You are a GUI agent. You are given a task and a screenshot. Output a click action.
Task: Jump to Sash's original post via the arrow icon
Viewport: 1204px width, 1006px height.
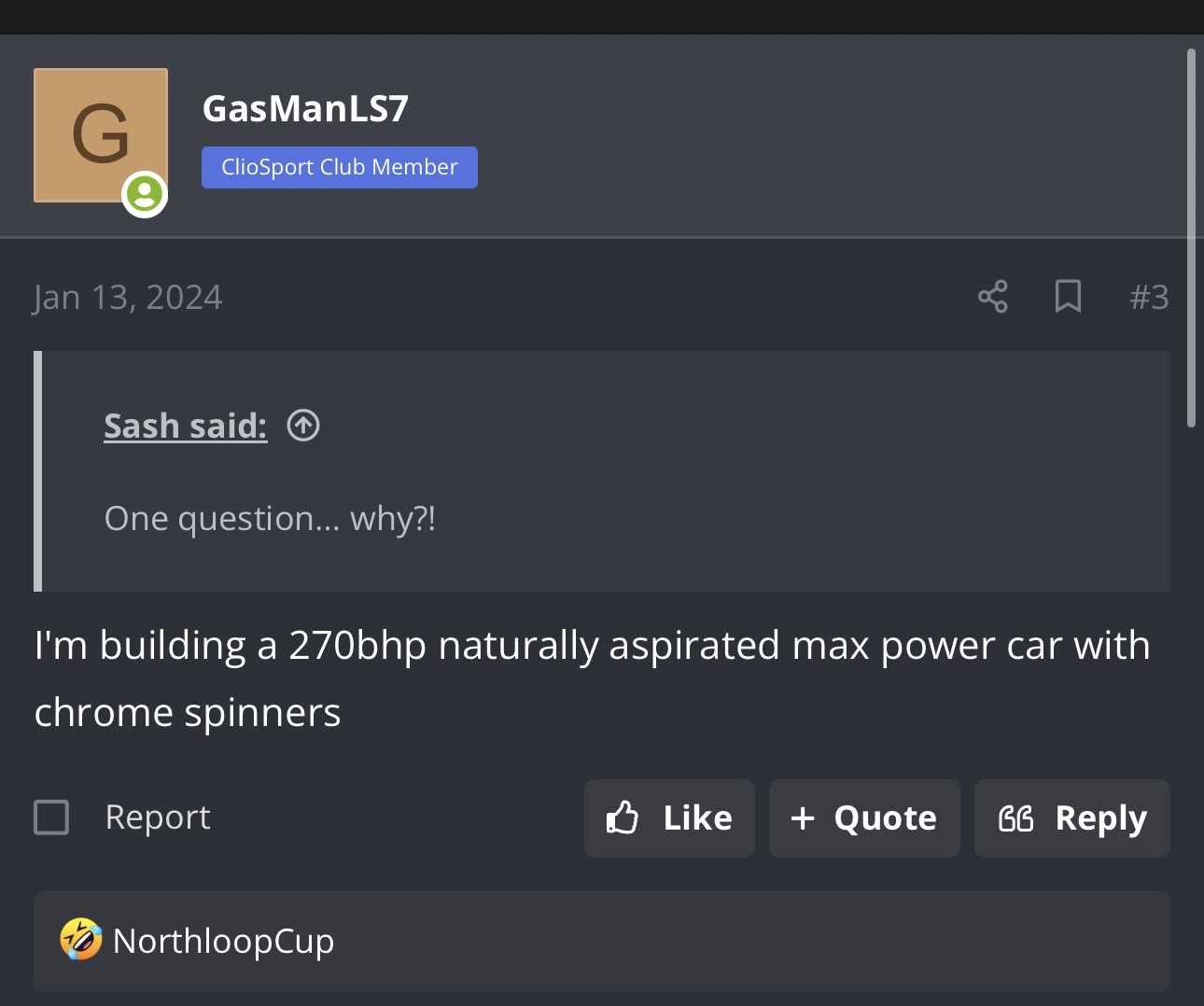point(303,426)
